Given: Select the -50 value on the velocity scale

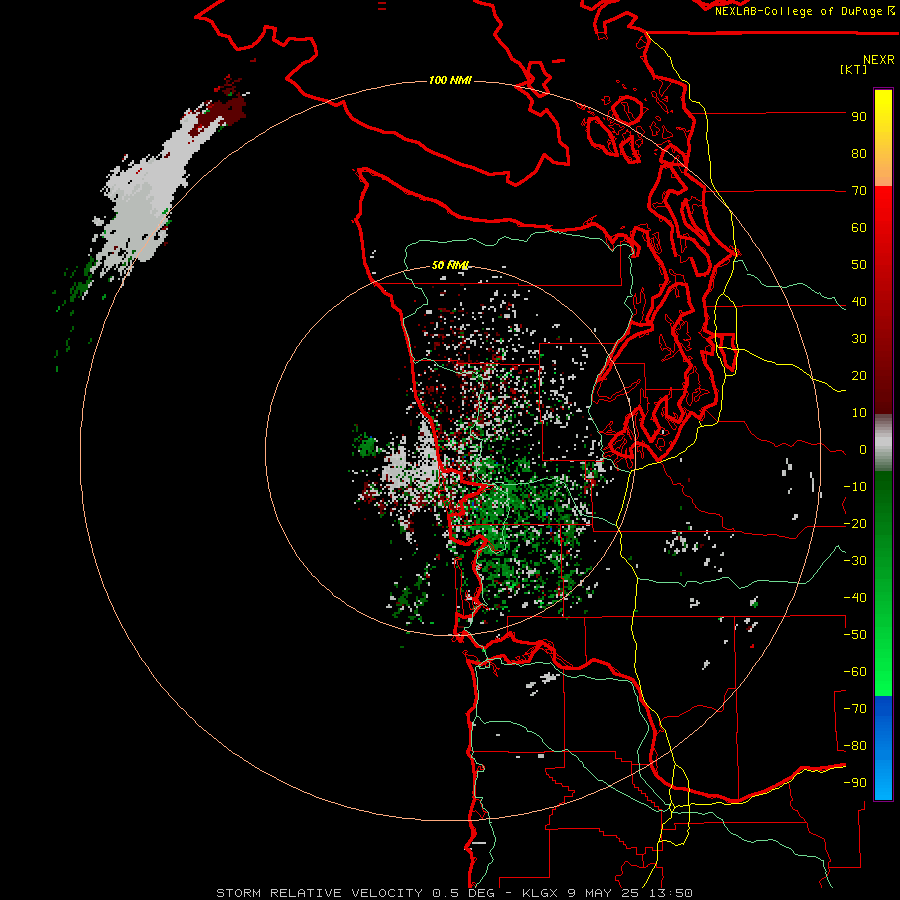Looking at the screenshot, I should tap(855, 635).
